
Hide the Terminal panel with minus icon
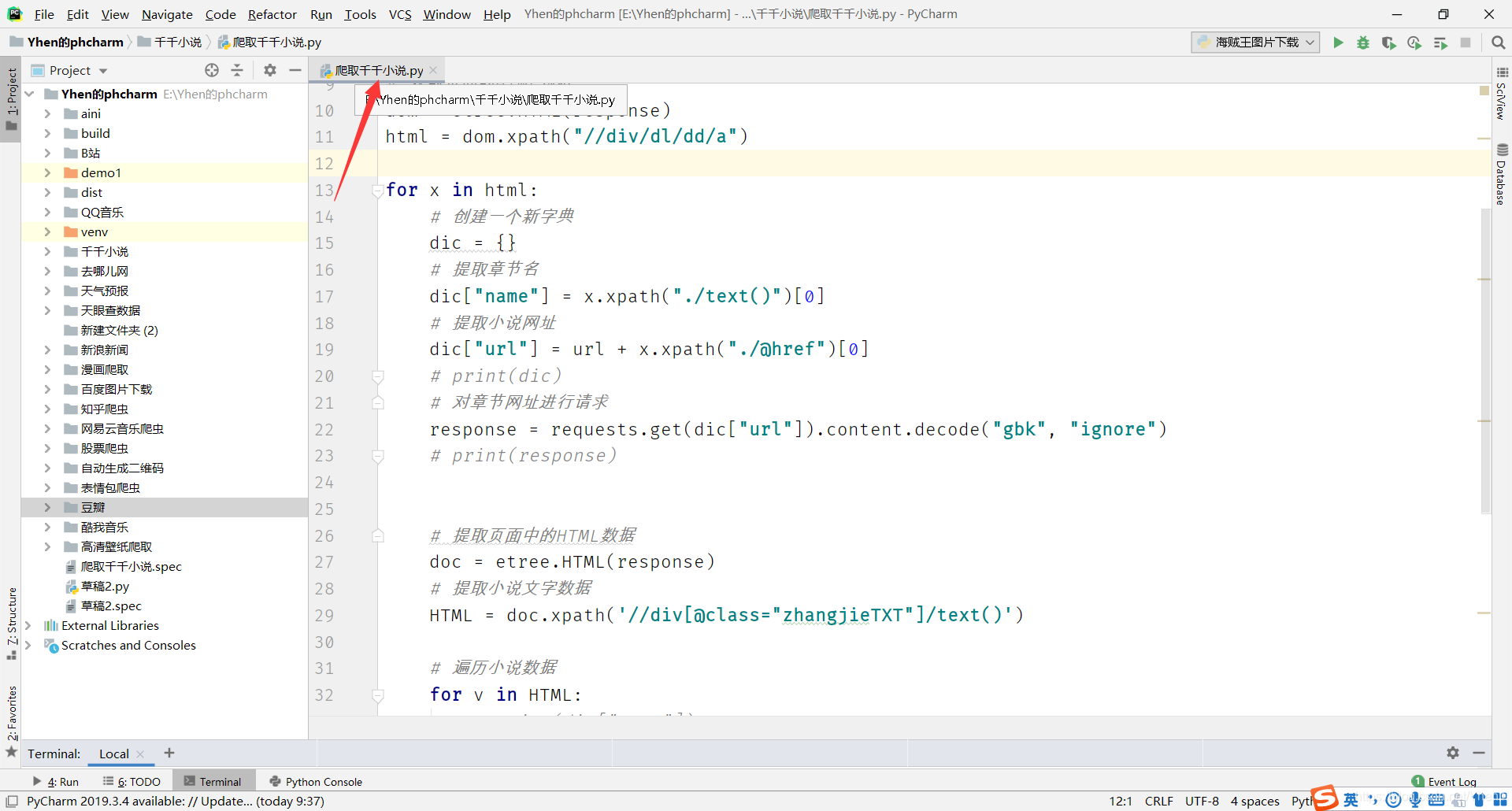pos(1479,753)
